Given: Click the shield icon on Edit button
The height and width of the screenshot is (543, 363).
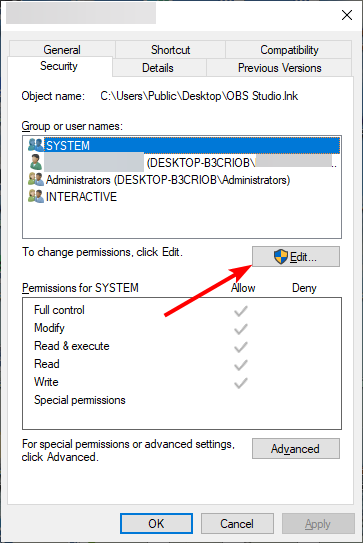Looking at the screenshot, I should (x=281, y=257).
